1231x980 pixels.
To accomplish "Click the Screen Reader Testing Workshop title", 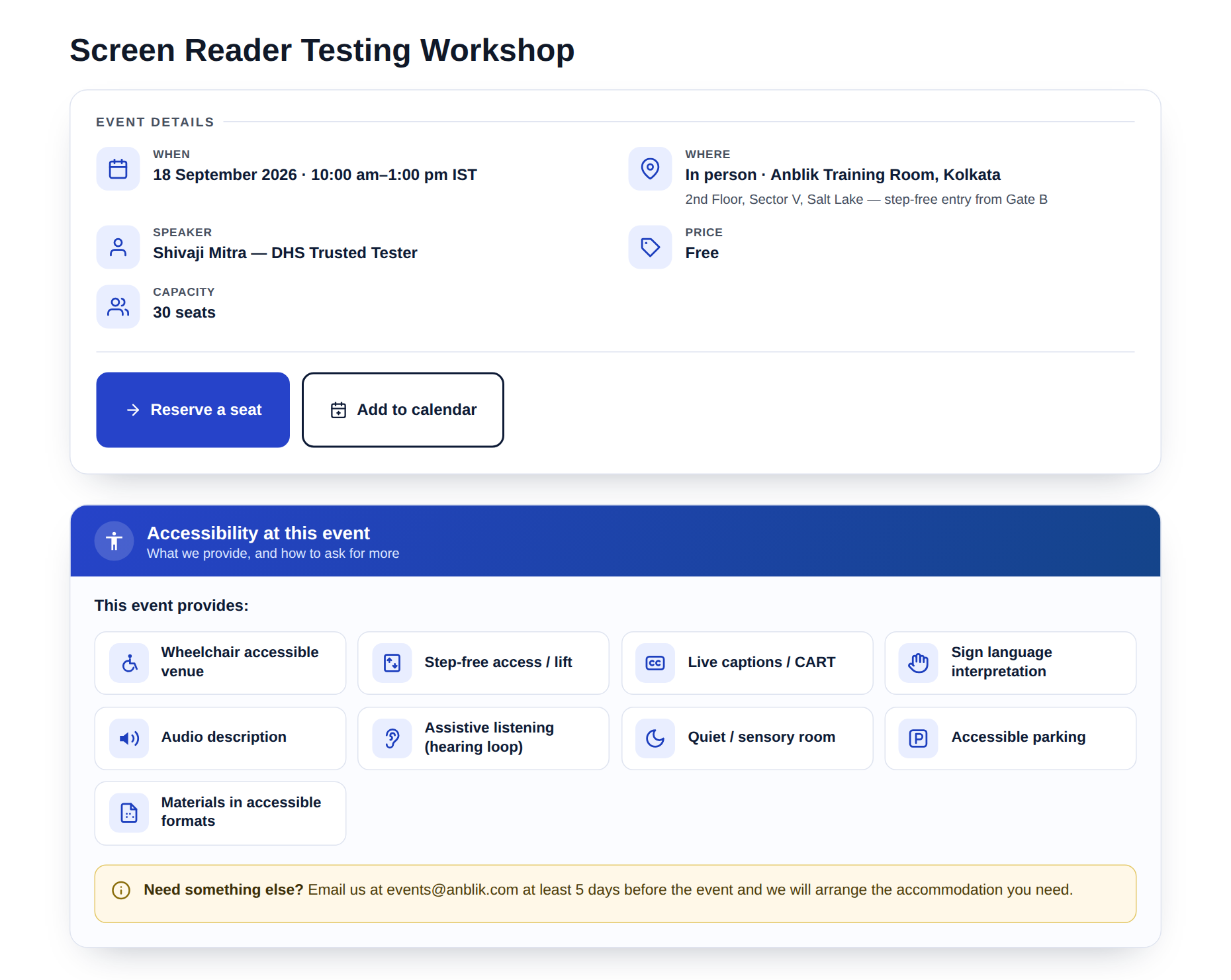I will click(322, 50).
